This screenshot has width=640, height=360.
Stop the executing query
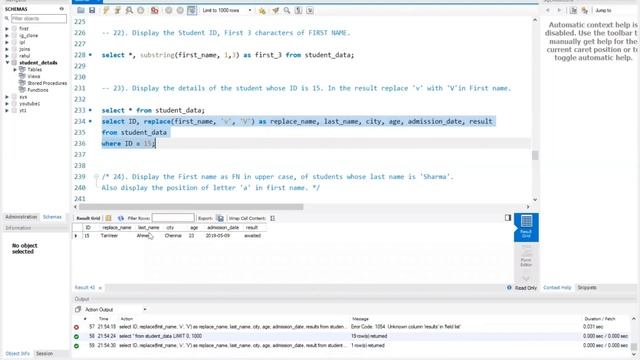tap(141, 10)
